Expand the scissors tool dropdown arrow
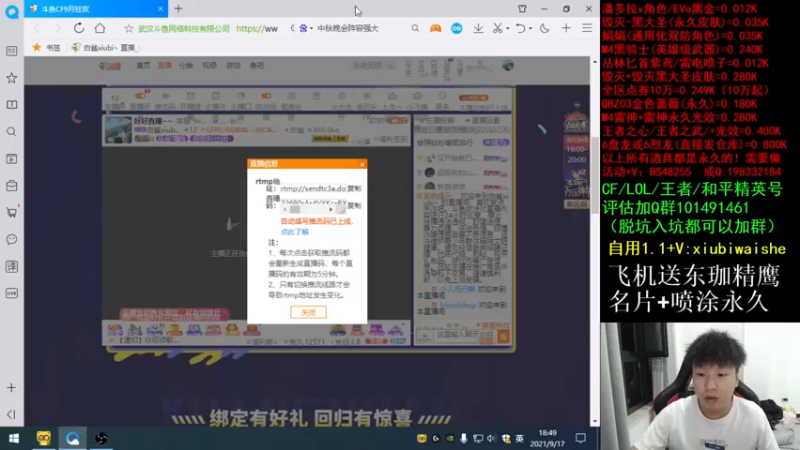Viewport: 800px width, 450px height. click(508, 29)
